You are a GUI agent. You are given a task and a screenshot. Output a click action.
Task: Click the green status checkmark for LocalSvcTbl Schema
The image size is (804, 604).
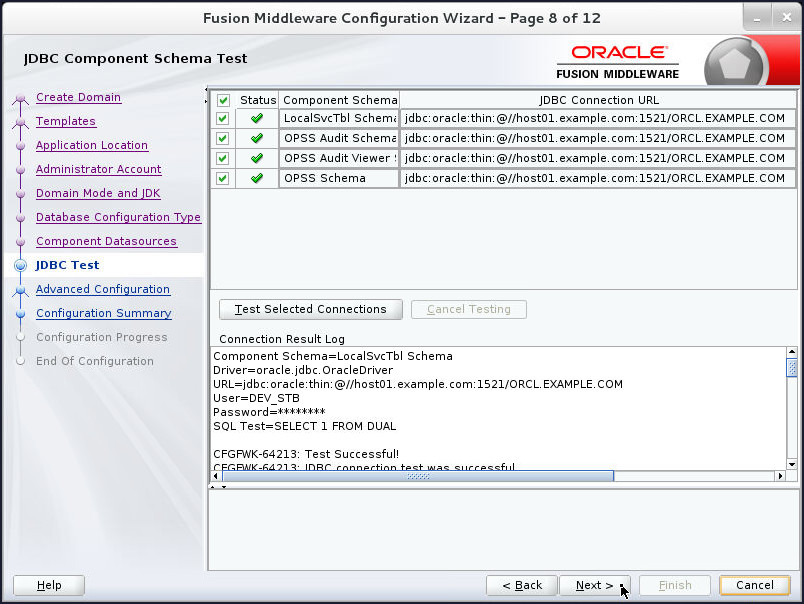257,119
